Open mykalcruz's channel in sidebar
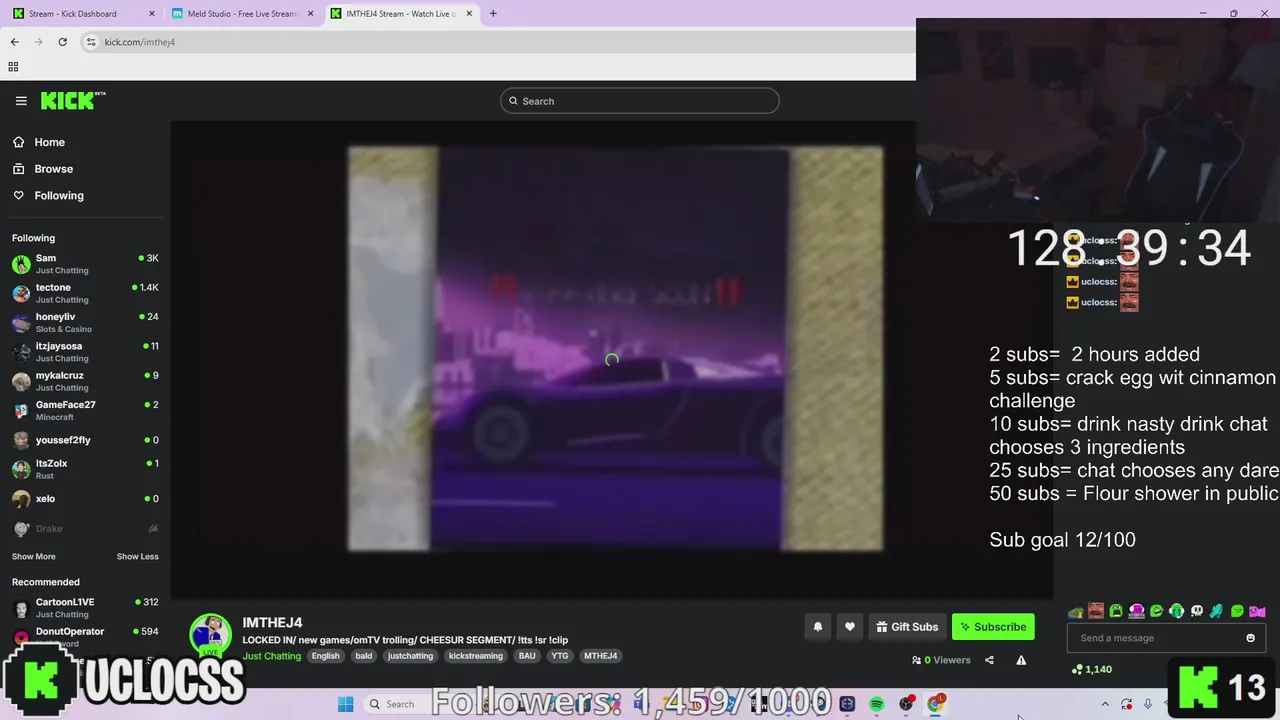This screenshot has height=720, width=1280. click(x=85, y=381)
